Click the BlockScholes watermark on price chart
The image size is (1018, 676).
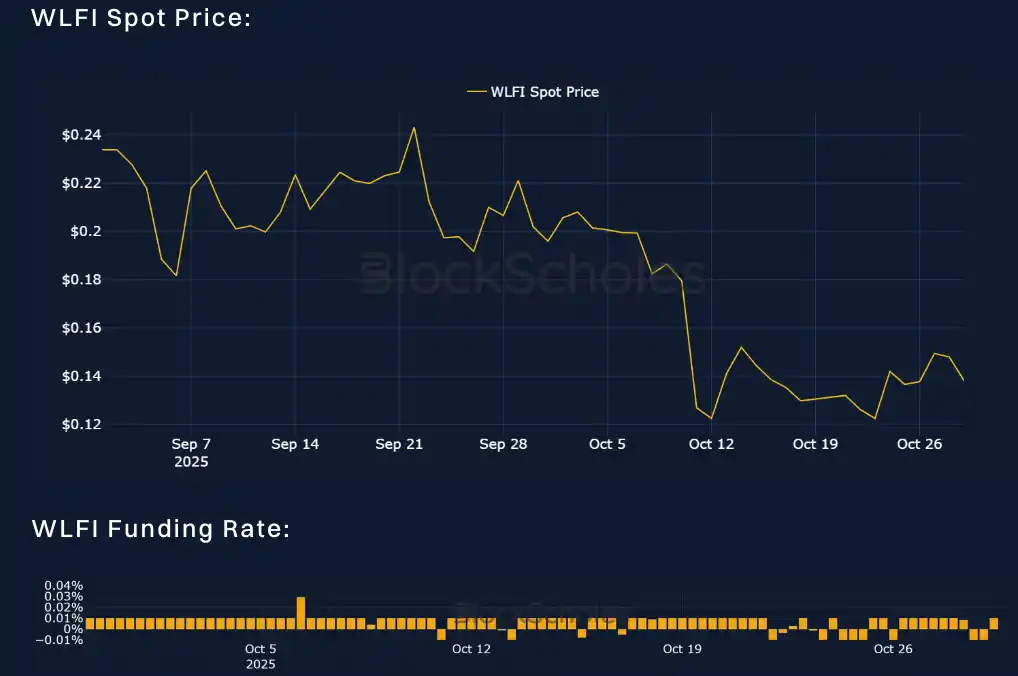click(x=532, y=275)
